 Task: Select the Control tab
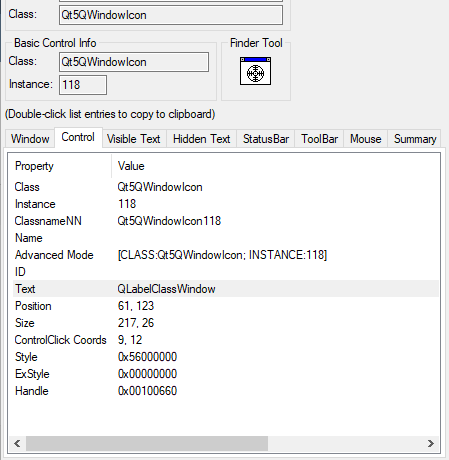[x=78, y=137]
